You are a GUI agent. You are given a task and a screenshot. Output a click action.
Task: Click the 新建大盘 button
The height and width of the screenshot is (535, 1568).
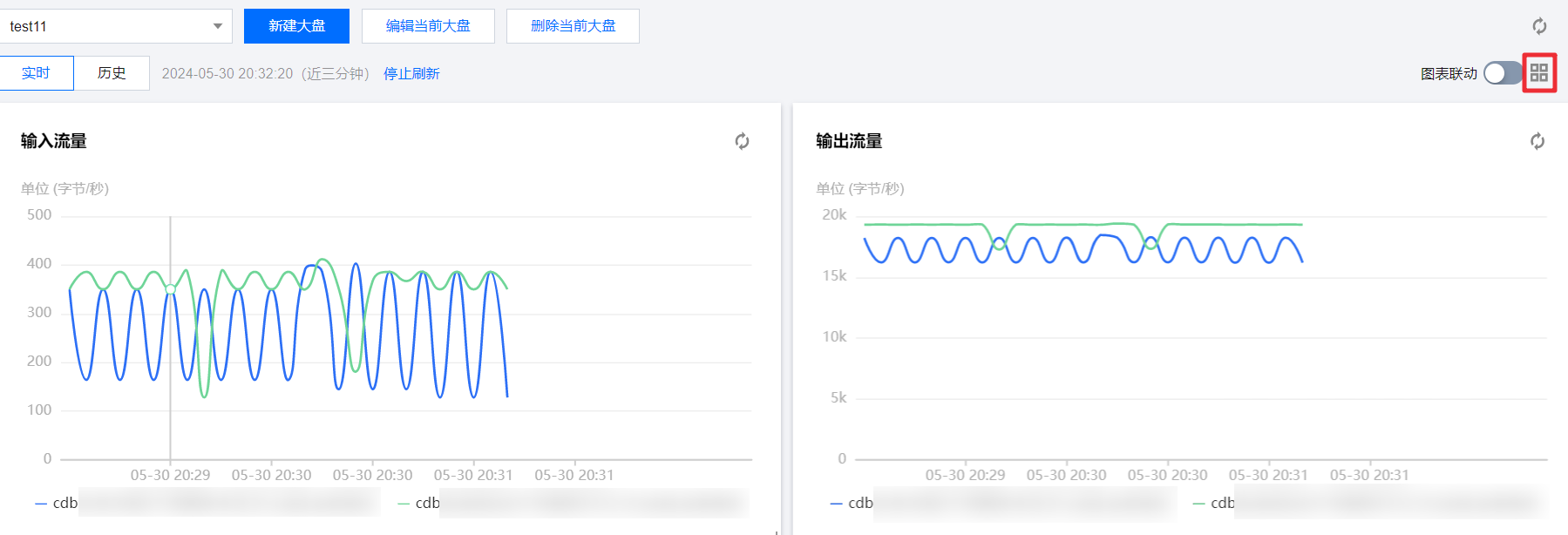(296, 26)
